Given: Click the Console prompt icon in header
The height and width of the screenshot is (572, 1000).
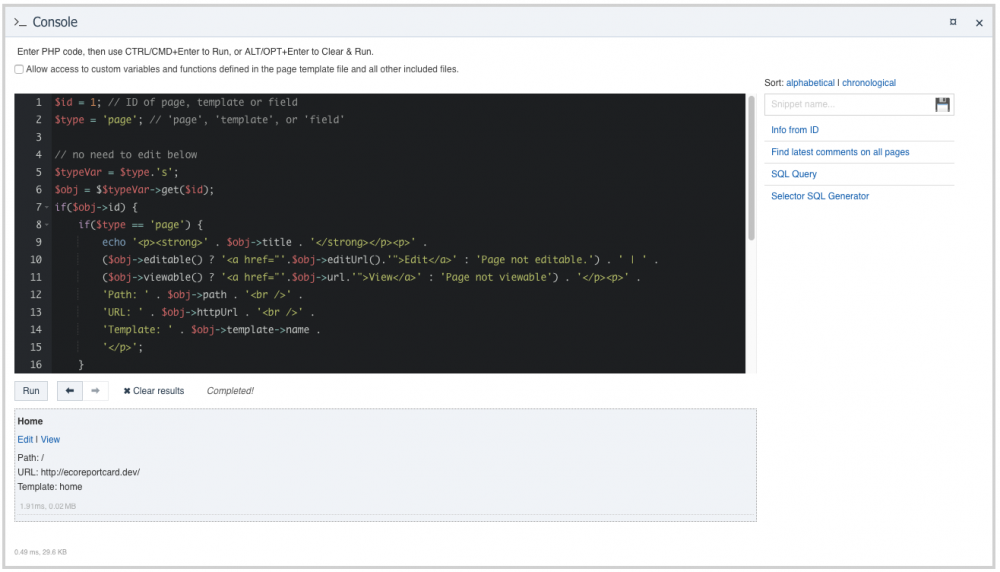Looking at the screenshot, I should pyautogui.click(x=20, y=22).
